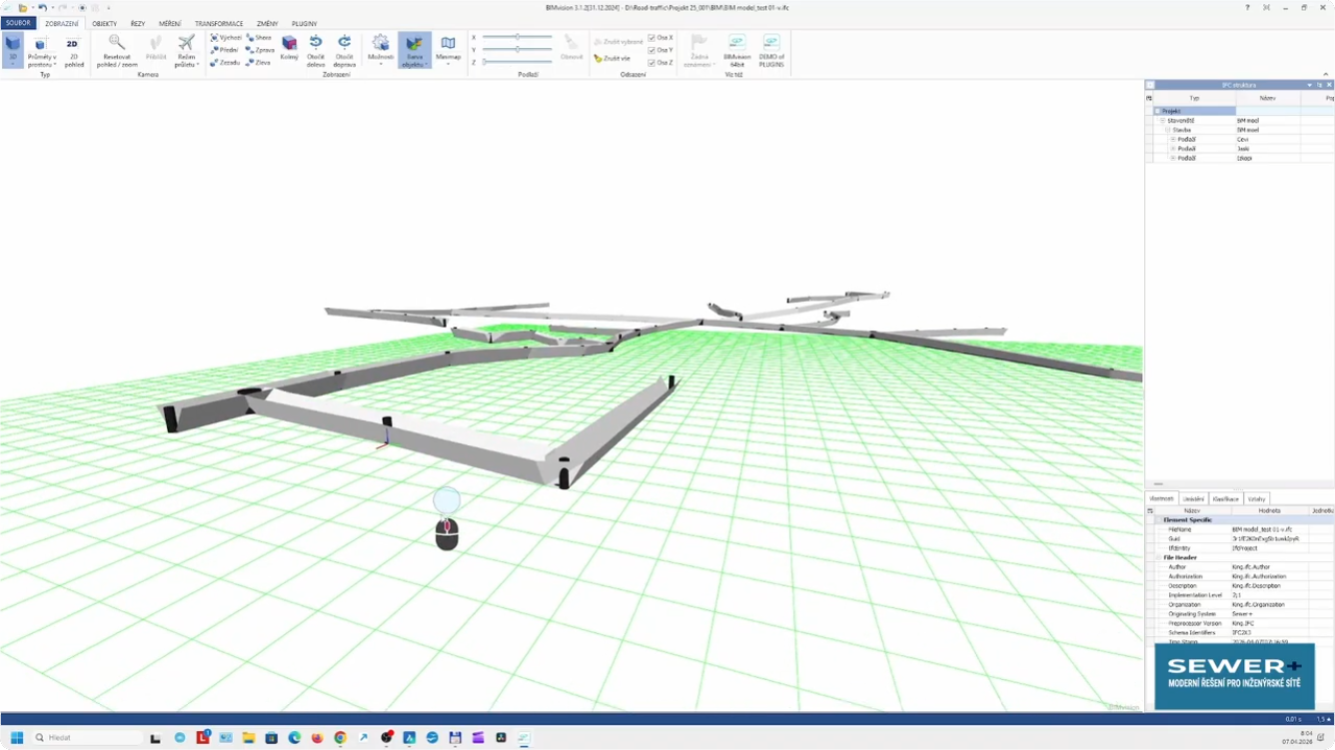
Task: Click the Windows taskbar search box
Action: coord(85,738)
